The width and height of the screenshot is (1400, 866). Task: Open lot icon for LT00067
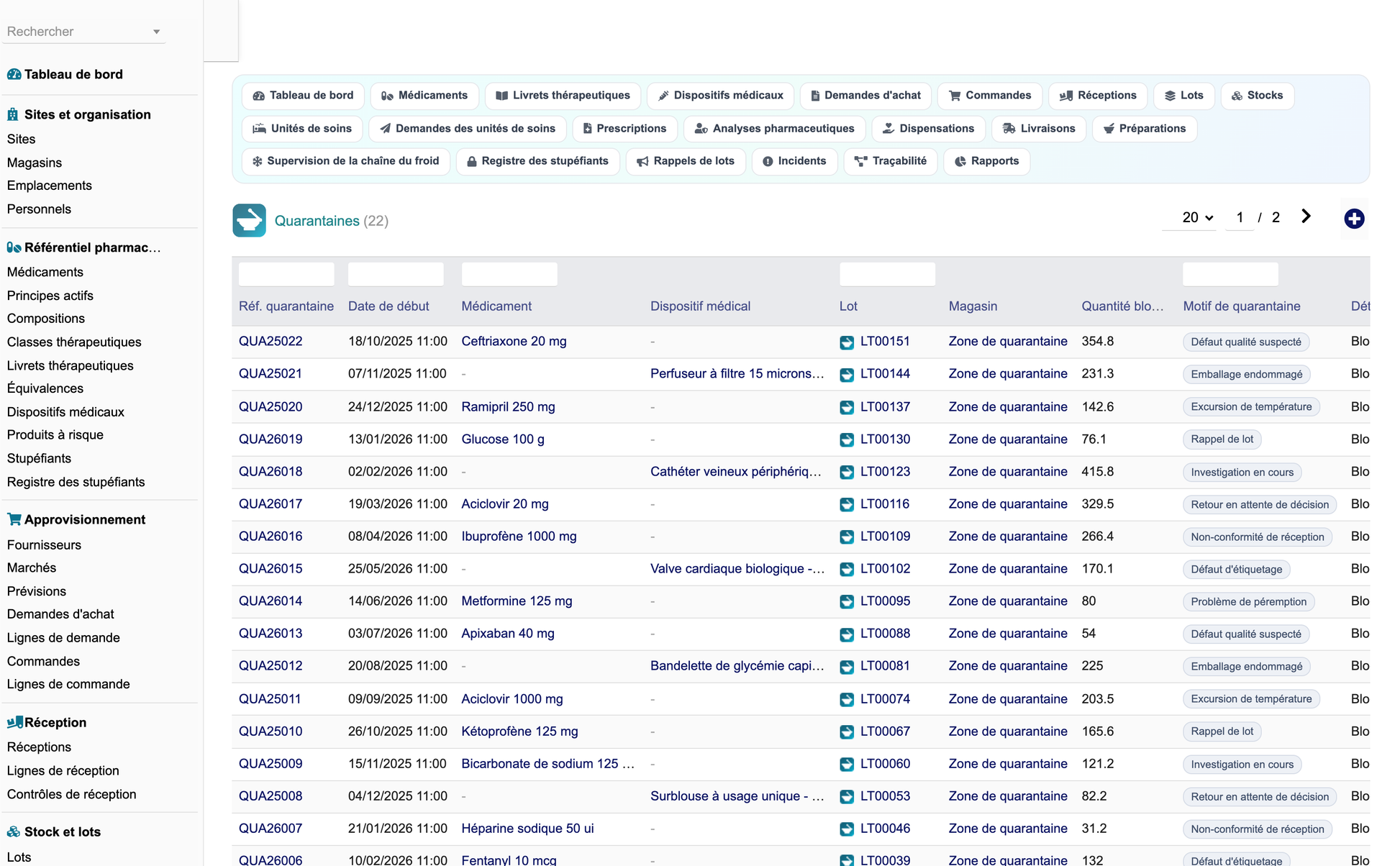point(847,731)
